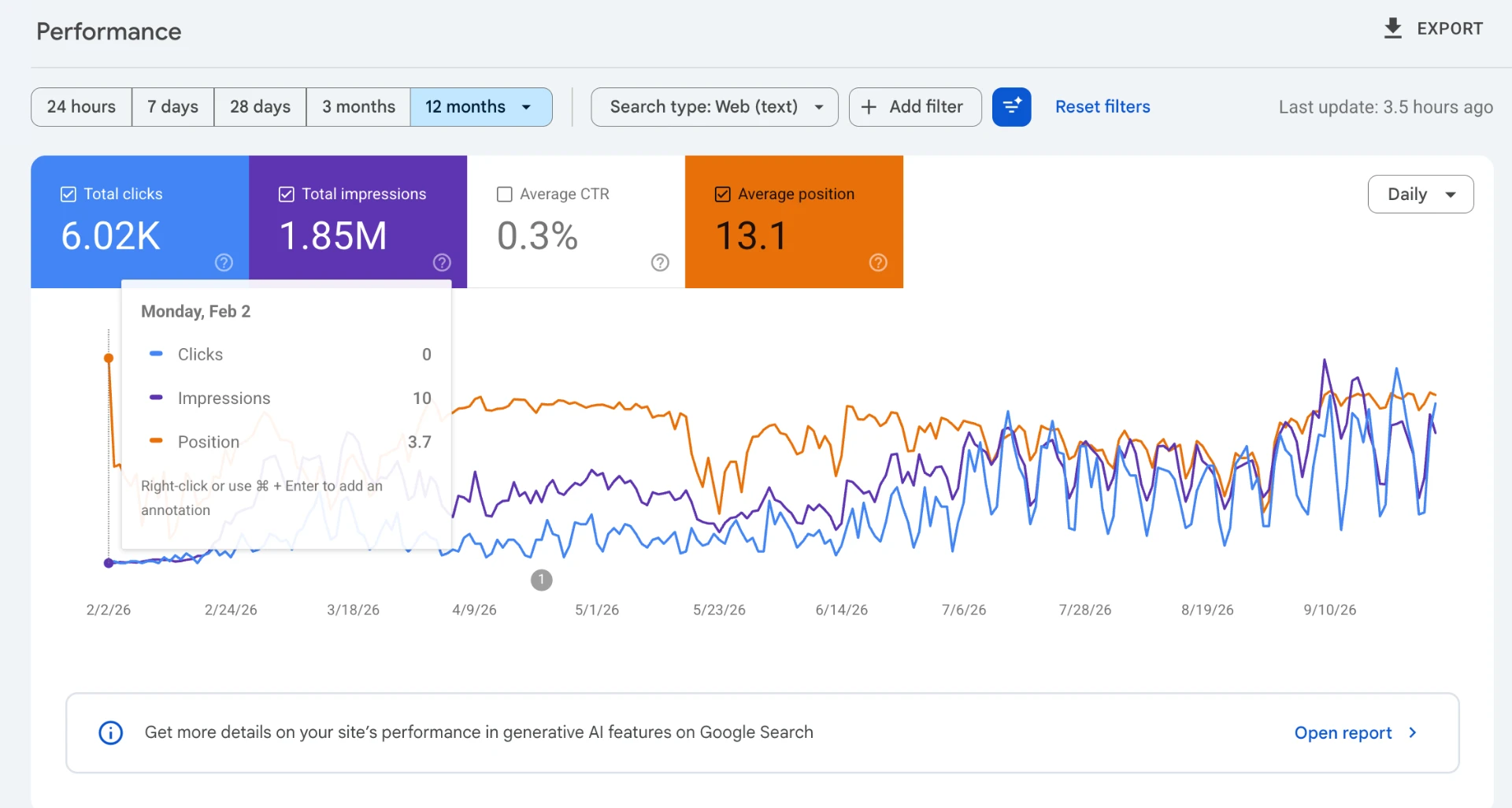Click the help icon on Total clicks card

click(x=224, y=262)
